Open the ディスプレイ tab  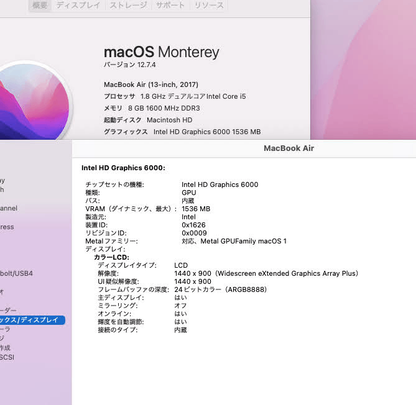78,5
